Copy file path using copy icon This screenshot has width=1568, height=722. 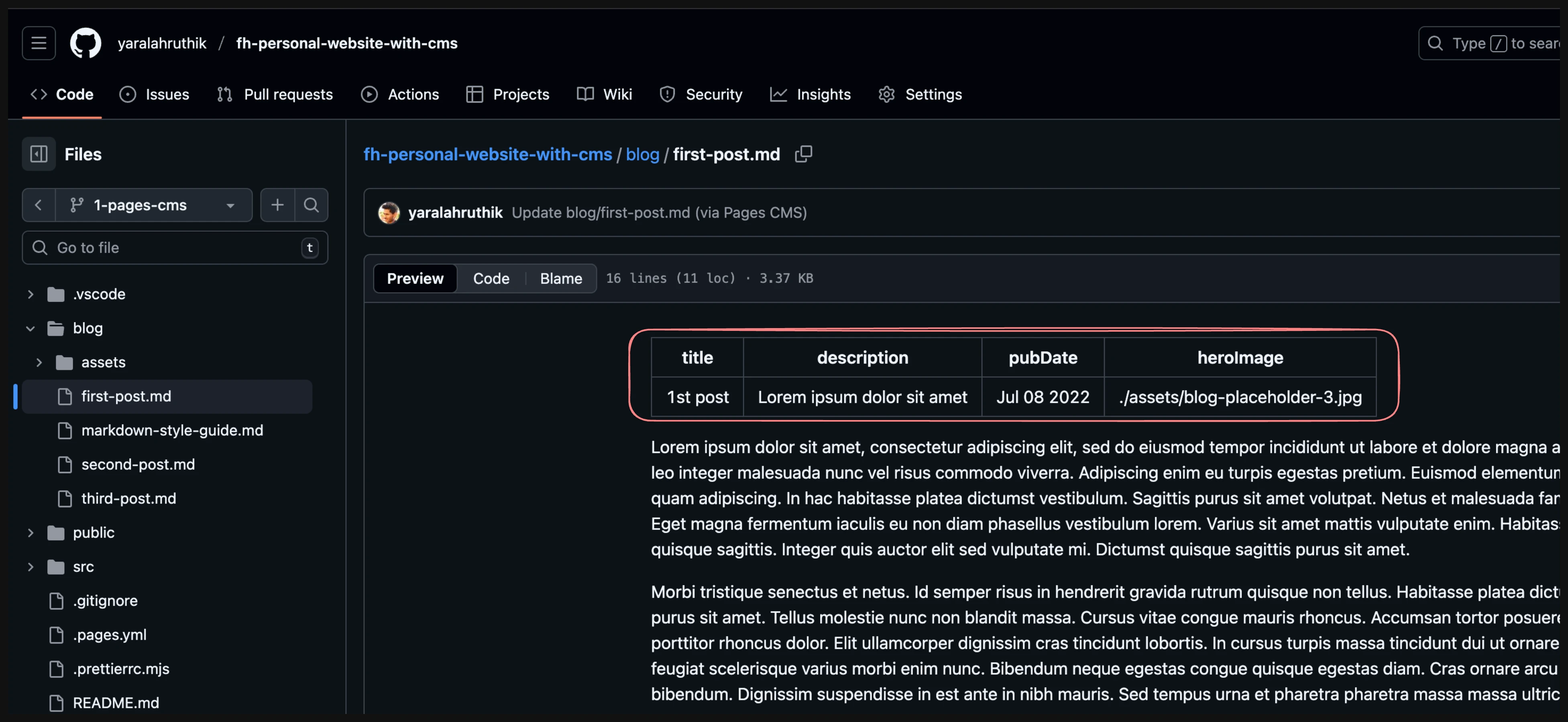click(x=803, y=154)
